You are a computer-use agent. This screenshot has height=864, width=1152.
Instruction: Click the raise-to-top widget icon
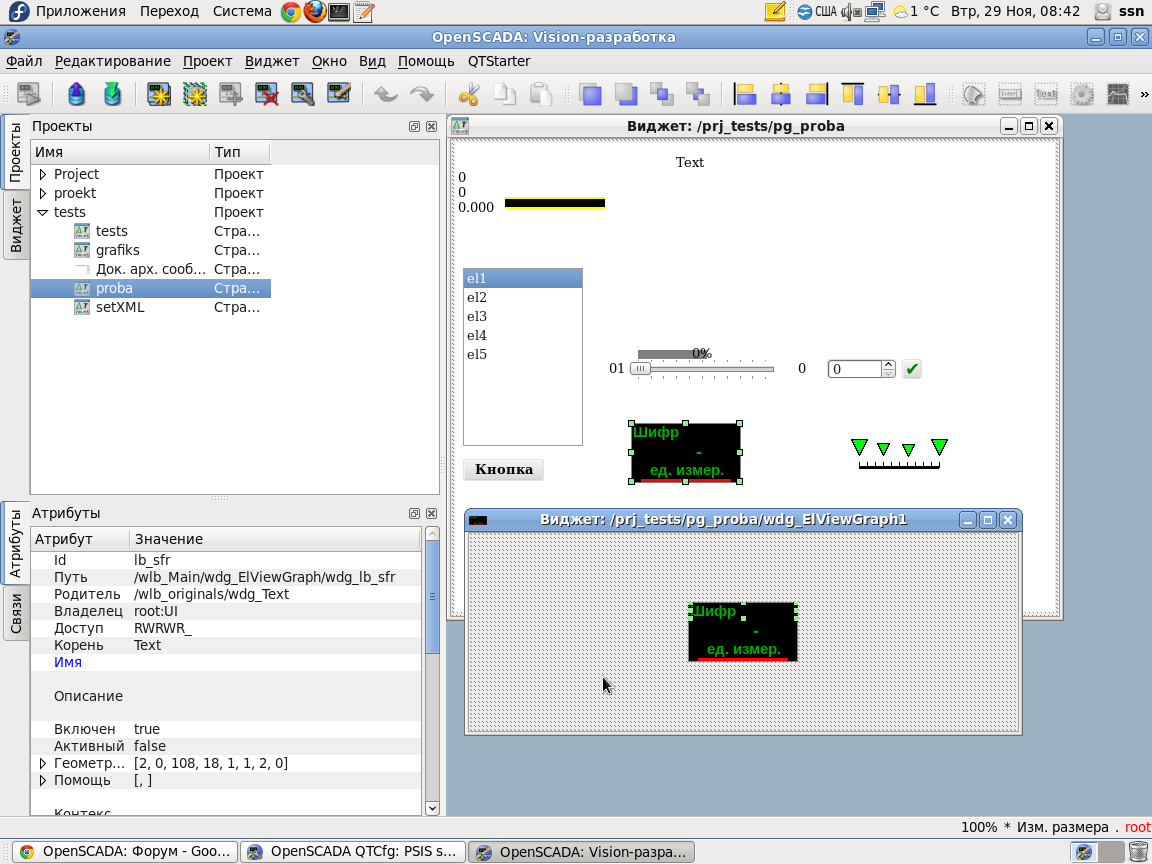pyautogui.click(x=591, y=94)
